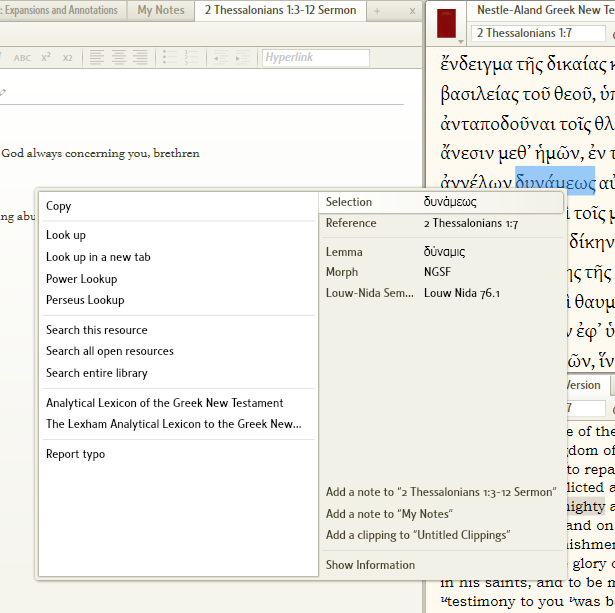Add a note to 2 Thessalonians 1:3-12 Sermon
This screenshot has width=615, height=613.
[x=441, y=492]
